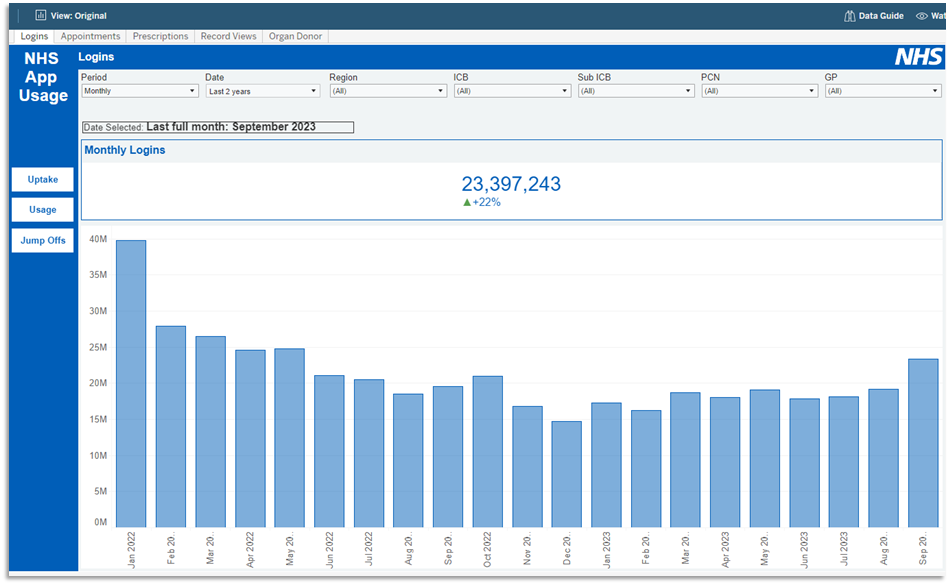Click the Uptake button
The height and width of the screenshot is (585, 949).
[x=42, y=179]
